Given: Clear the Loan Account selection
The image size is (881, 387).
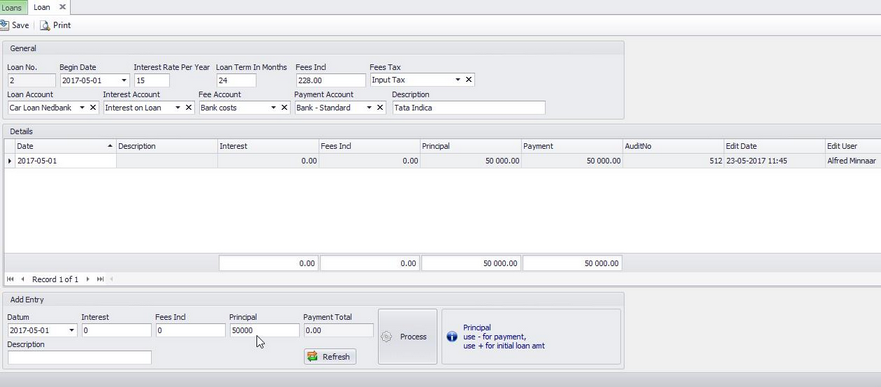Looking at the screenshot, I should click(93, 107).
